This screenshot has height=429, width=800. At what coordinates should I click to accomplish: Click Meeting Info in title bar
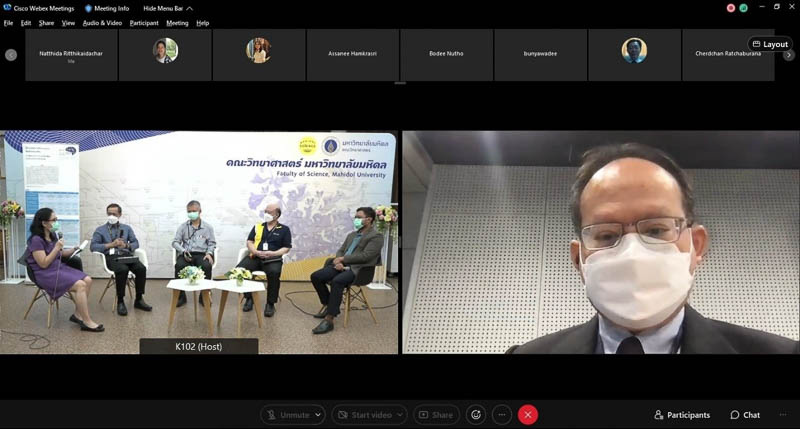pos(107,8)
